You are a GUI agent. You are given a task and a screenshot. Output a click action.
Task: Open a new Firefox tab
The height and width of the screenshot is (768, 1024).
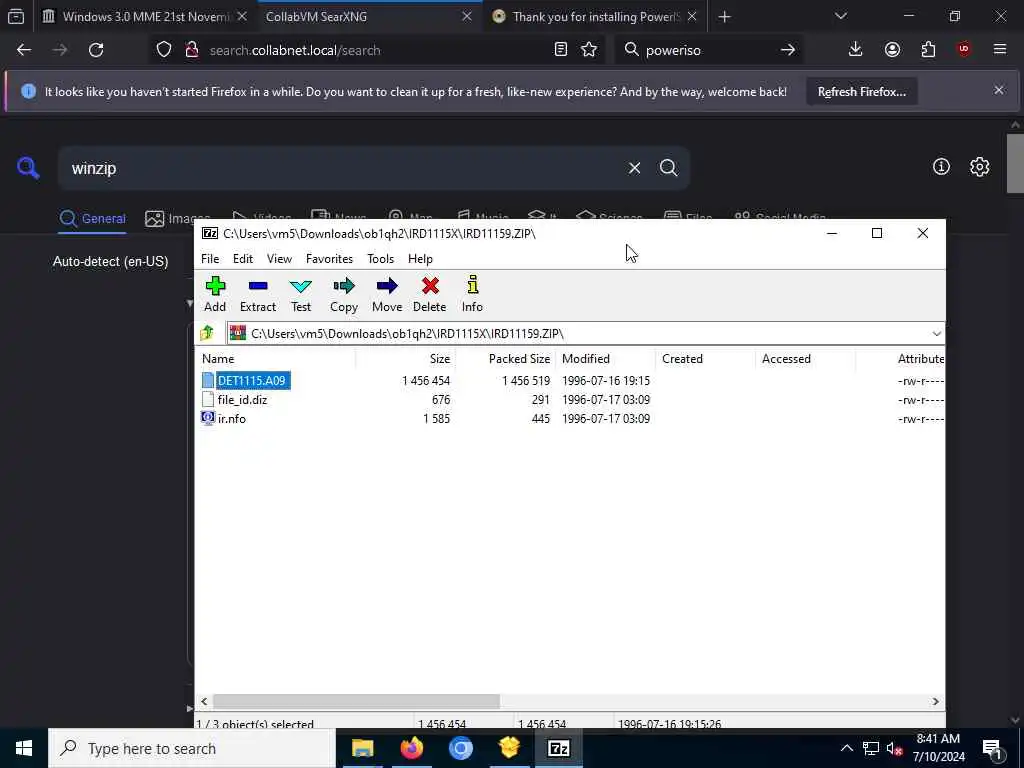[x=724, y=16]
